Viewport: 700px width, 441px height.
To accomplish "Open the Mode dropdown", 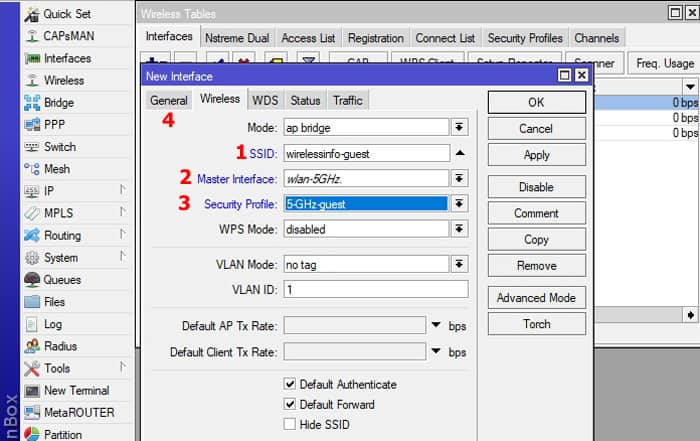I will point(459,127).
